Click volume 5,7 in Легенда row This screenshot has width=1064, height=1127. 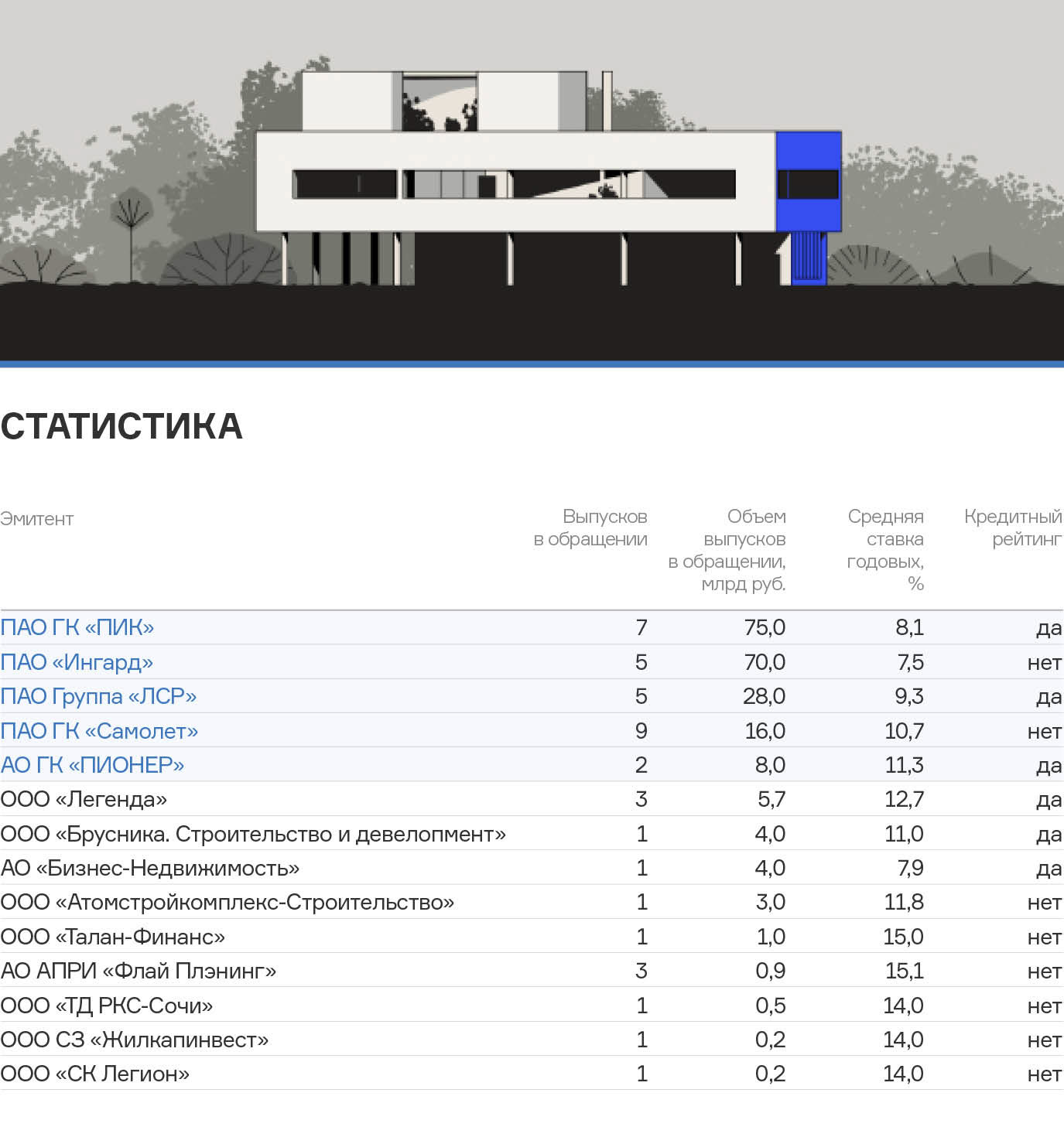pyautogui.click(x=771, y=799)
